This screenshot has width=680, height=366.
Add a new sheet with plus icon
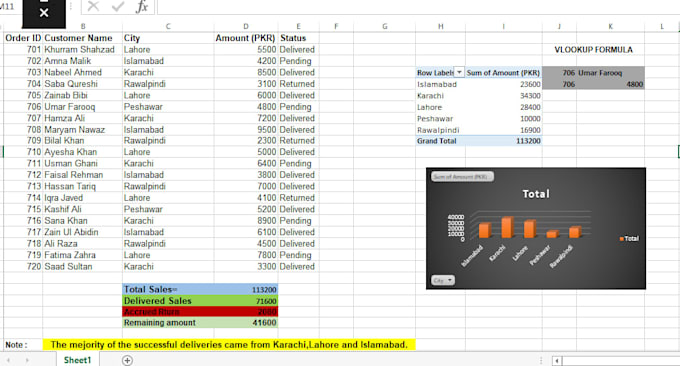[127, 360]
